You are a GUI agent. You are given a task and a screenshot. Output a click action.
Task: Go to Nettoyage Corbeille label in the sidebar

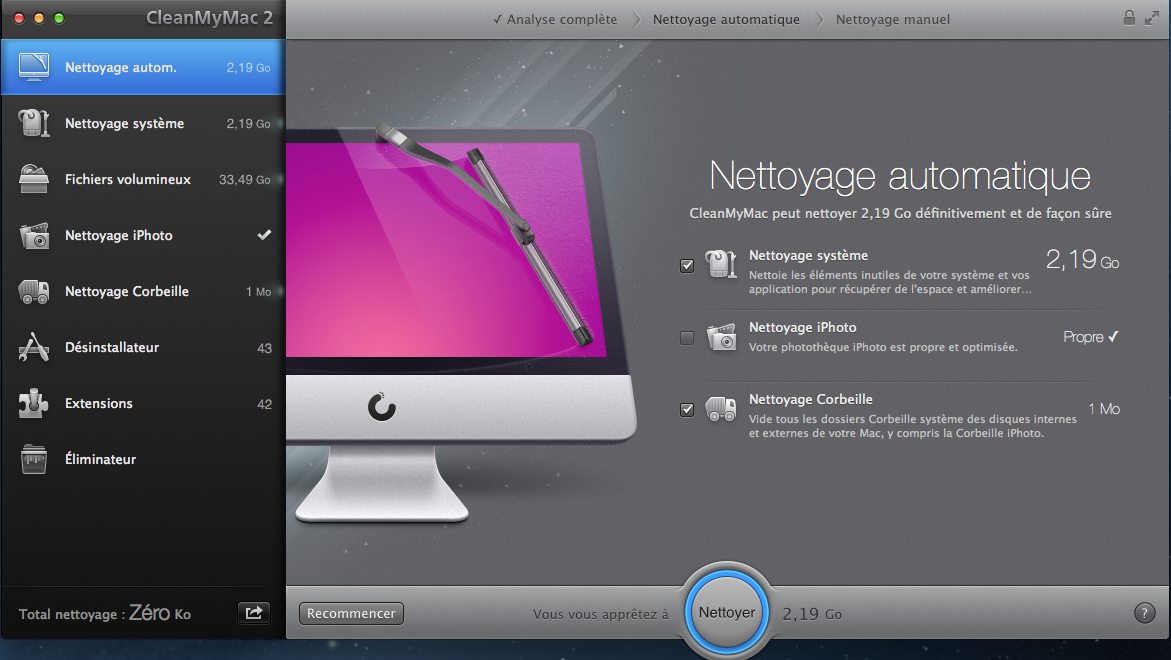point(127,291)
